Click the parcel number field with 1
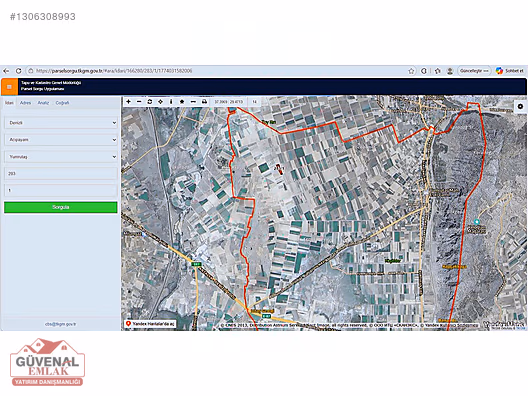Viewport: 528px width, 396px height. [61, 190]
